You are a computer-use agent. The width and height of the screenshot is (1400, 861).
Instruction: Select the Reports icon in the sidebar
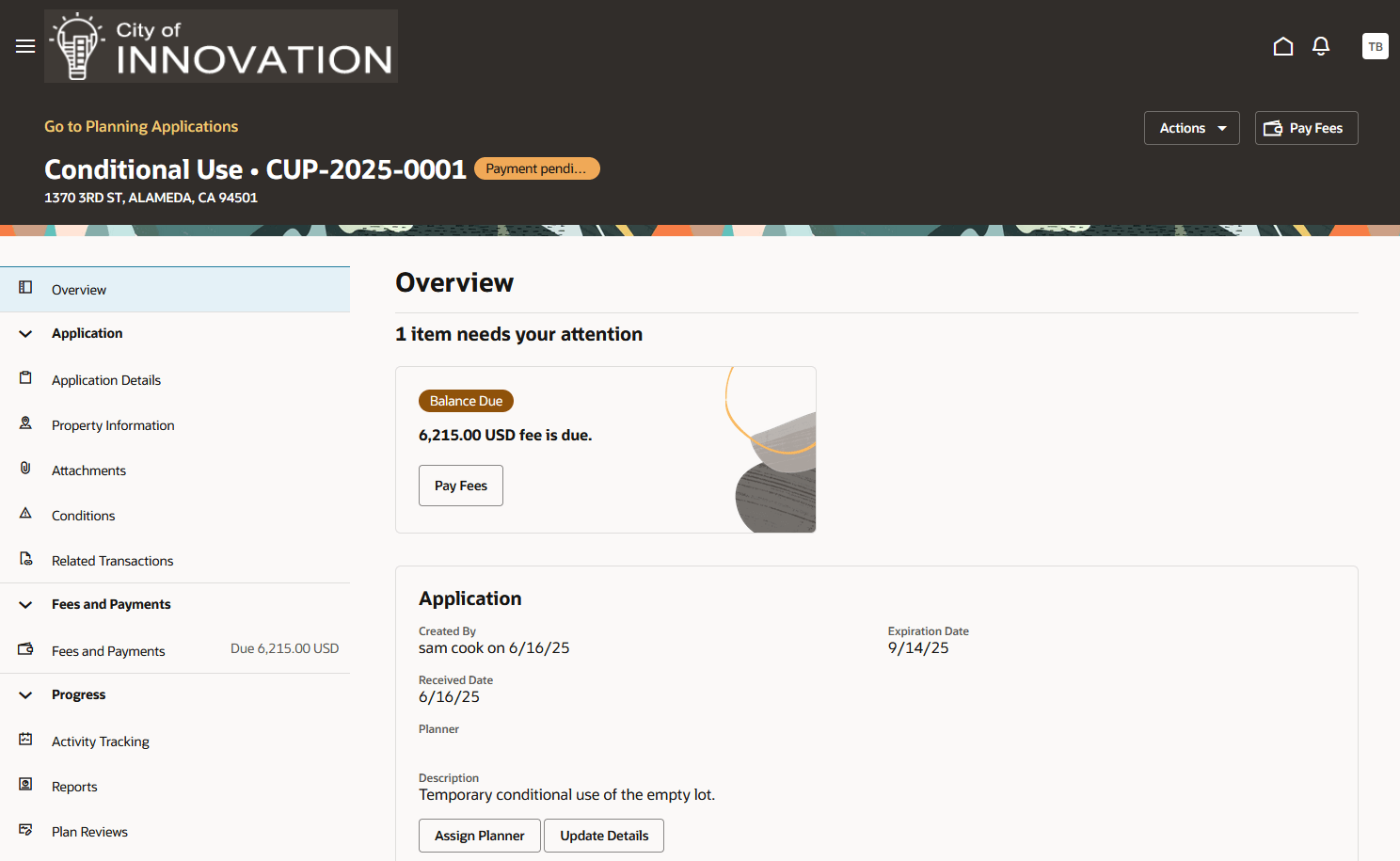coord(25,784)
